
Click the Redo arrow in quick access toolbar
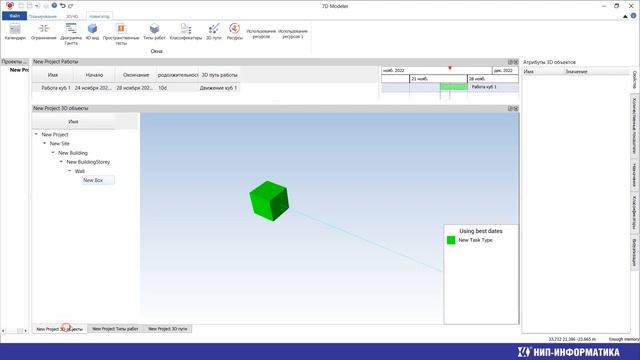[71, 6]
